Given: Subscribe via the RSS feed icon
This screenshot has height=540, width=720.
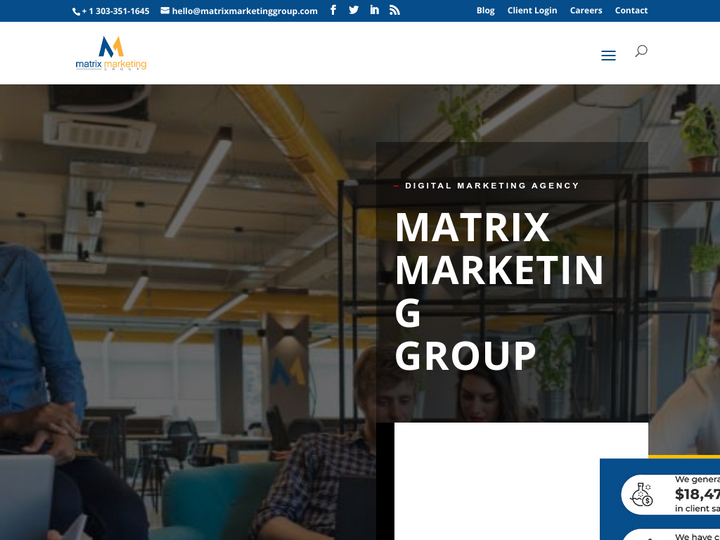Looking at the screenshot, I should tap(394, 11).
